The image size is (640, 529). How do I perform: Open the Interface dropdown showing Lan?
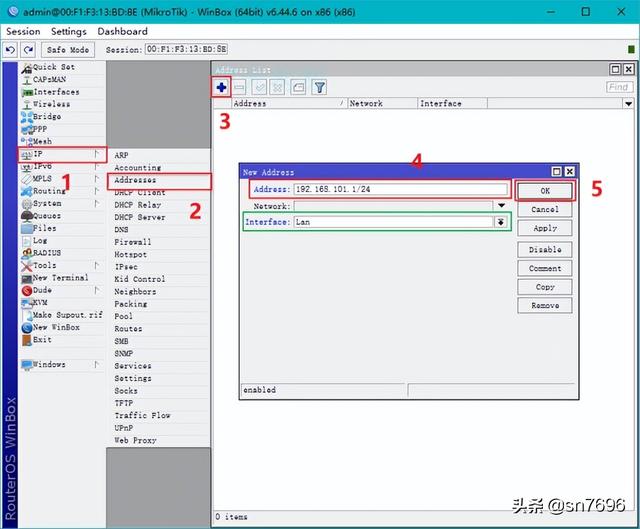coord(500,222)
